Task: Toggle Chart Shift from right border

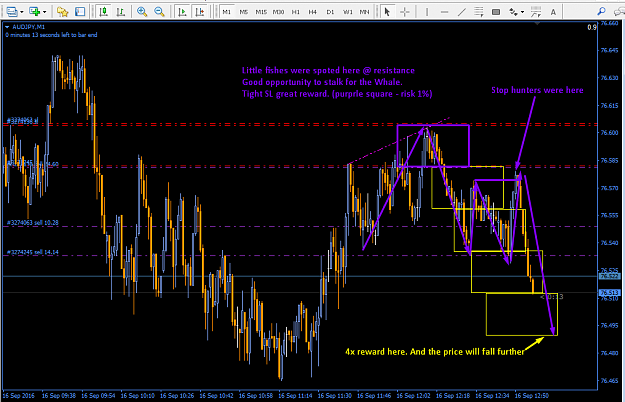Action: [200, 12]
